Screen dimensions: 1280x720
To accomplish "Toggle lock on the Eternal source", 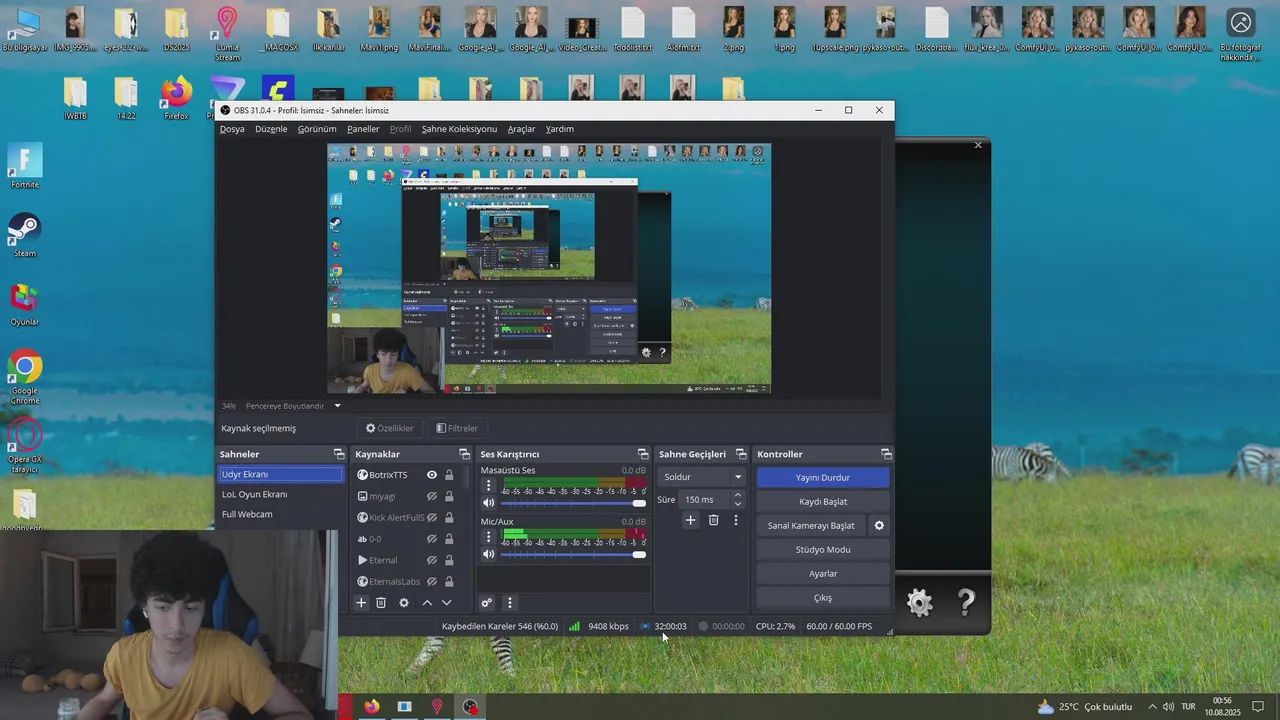I will [x=449, y=561].
